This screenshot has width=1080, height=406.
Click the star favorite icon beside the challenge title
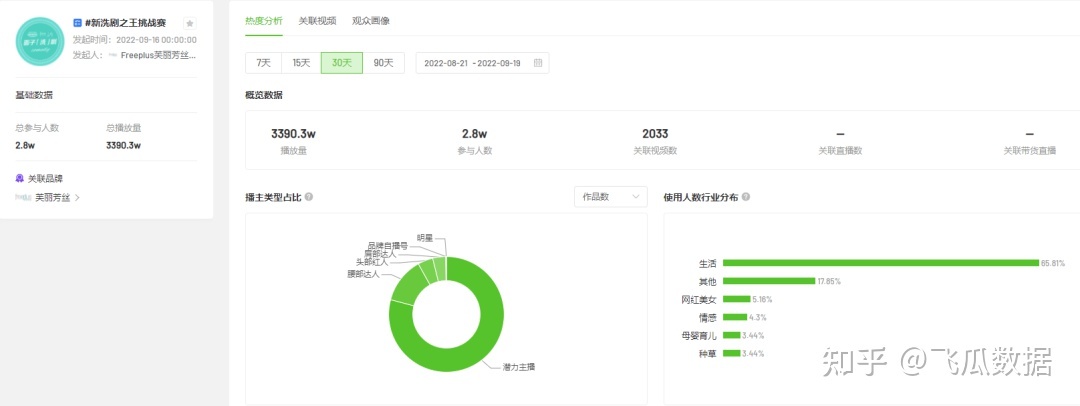point(190,23)
